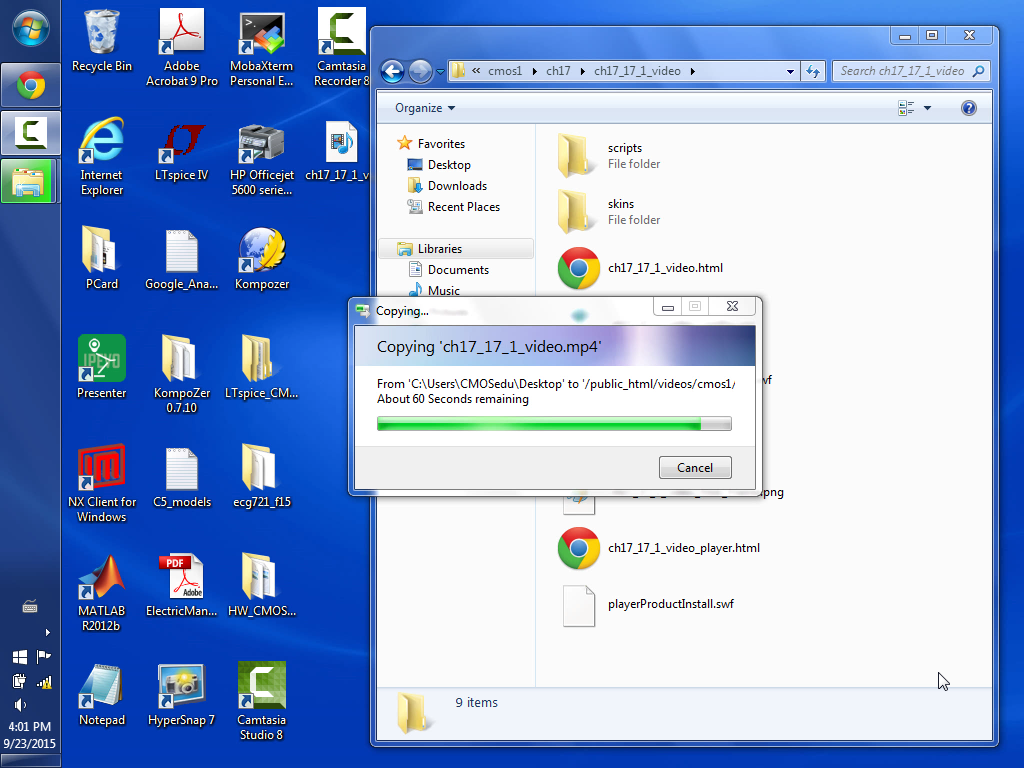
Task: Open Camtasia Recorder 8 desktop shortcut
Action: pos(341,49)
